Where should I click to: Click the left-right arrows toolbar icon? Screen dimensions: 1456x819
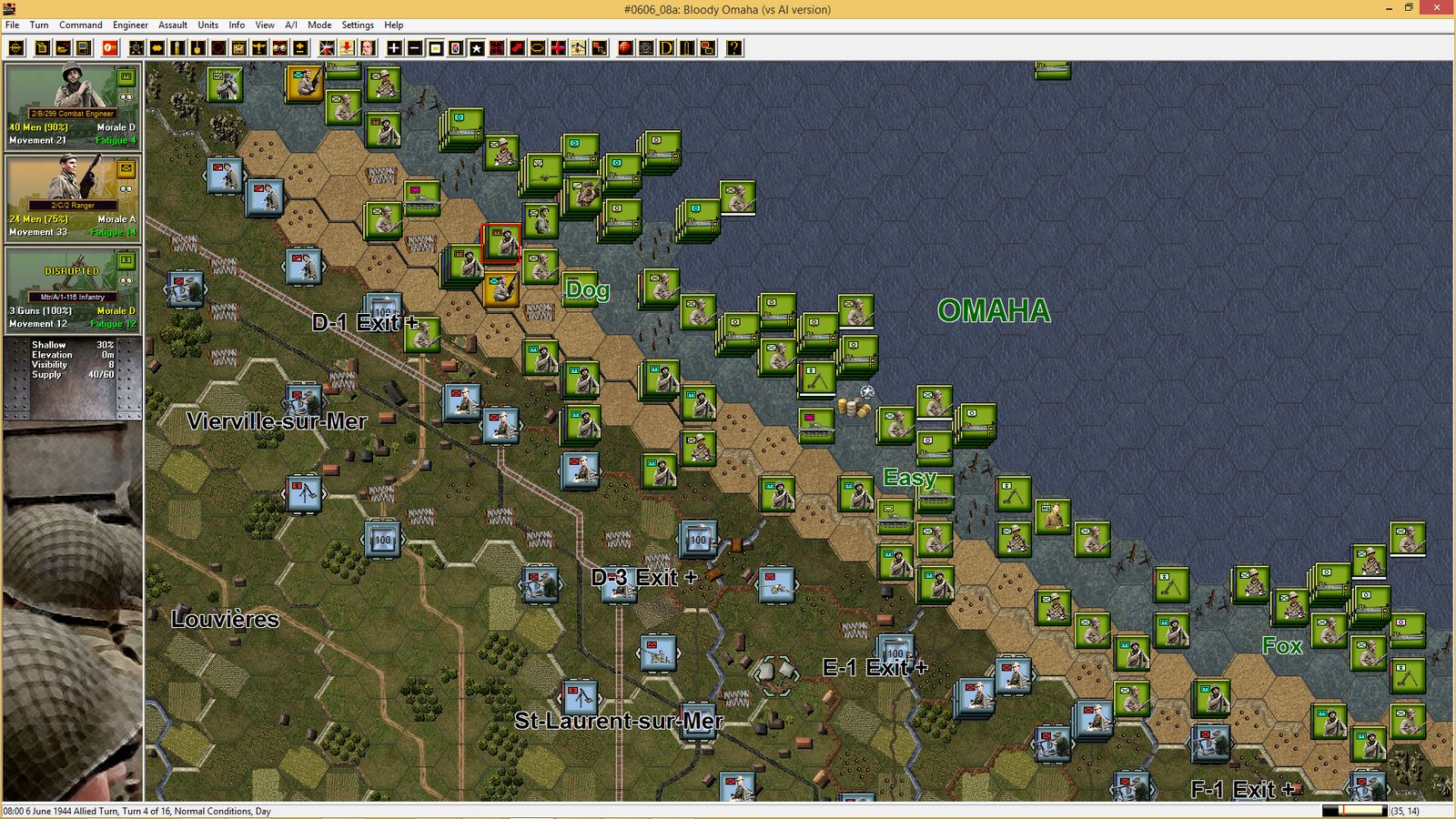click(157, 47)
